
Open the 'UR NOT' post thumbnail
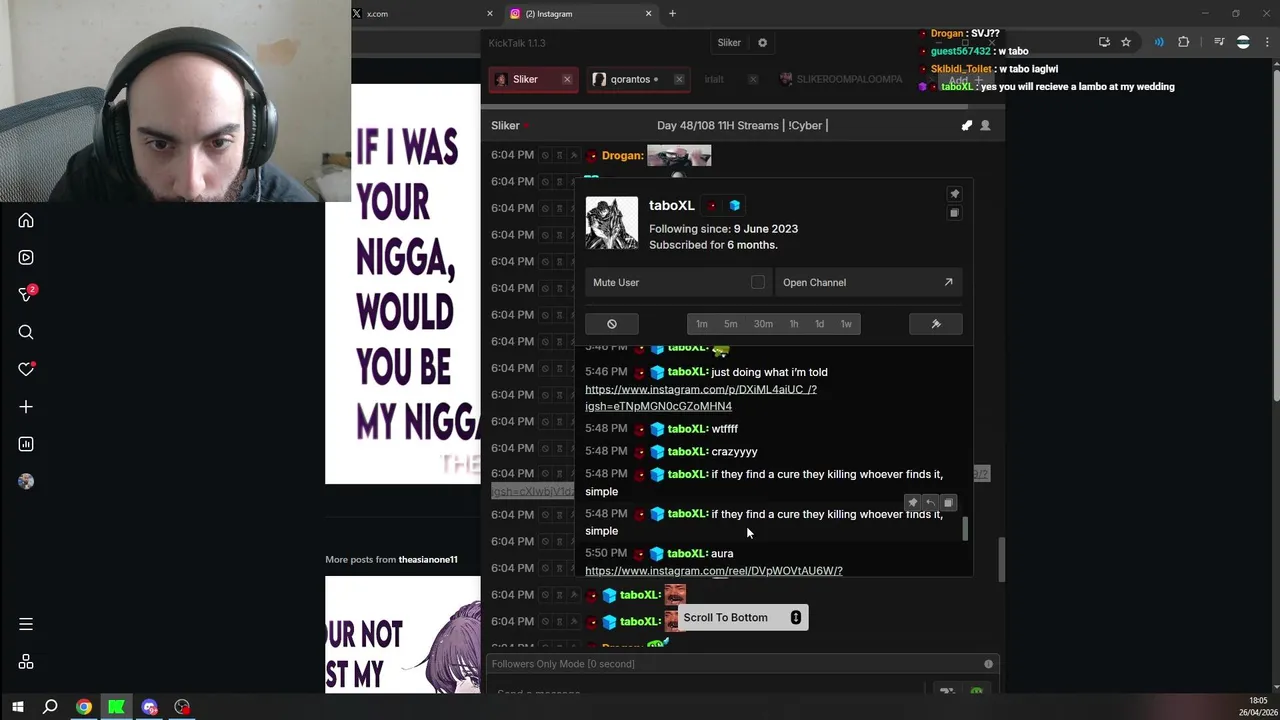(x=402, y=634)
